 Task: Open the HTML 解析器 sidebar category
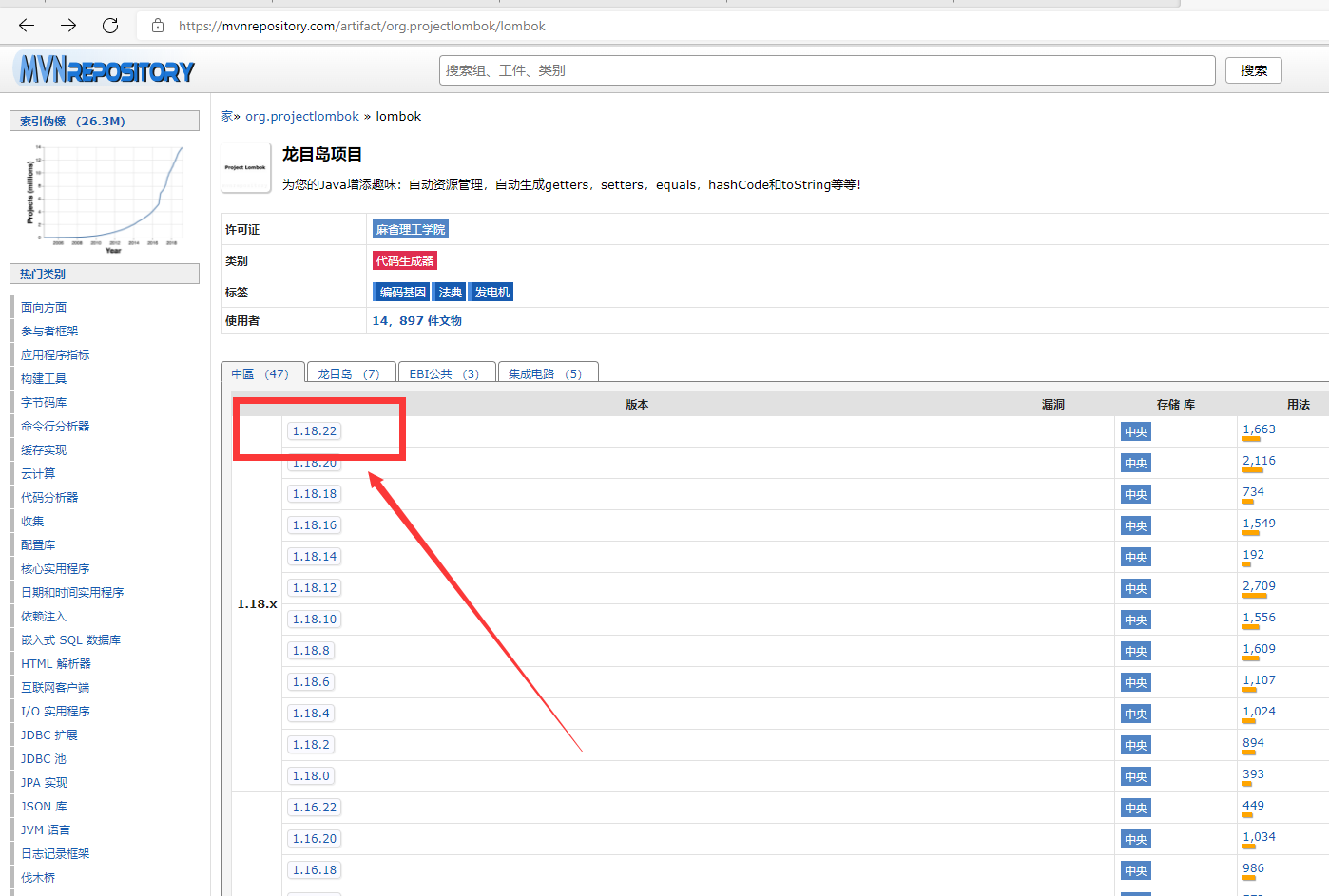coord(56,663)
